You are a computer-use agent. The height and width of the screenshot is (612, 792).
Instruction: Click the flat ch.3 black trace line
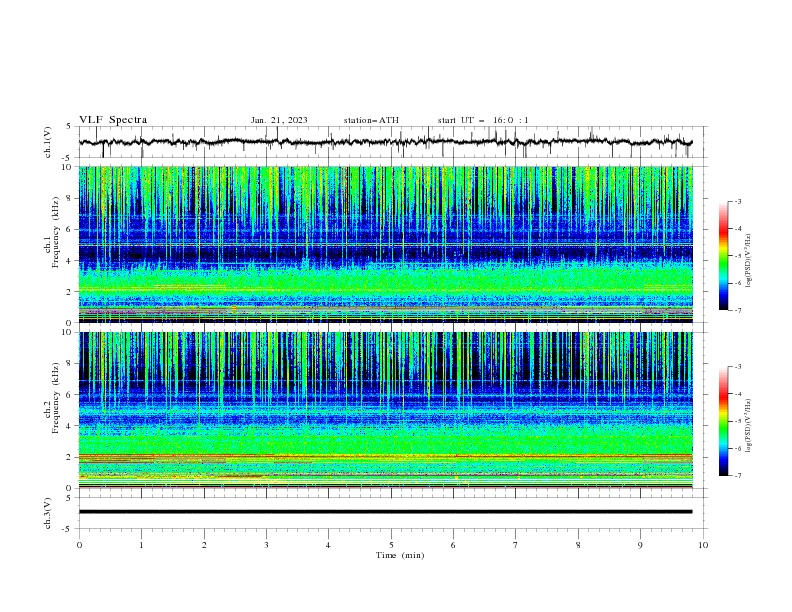point(385,512)
